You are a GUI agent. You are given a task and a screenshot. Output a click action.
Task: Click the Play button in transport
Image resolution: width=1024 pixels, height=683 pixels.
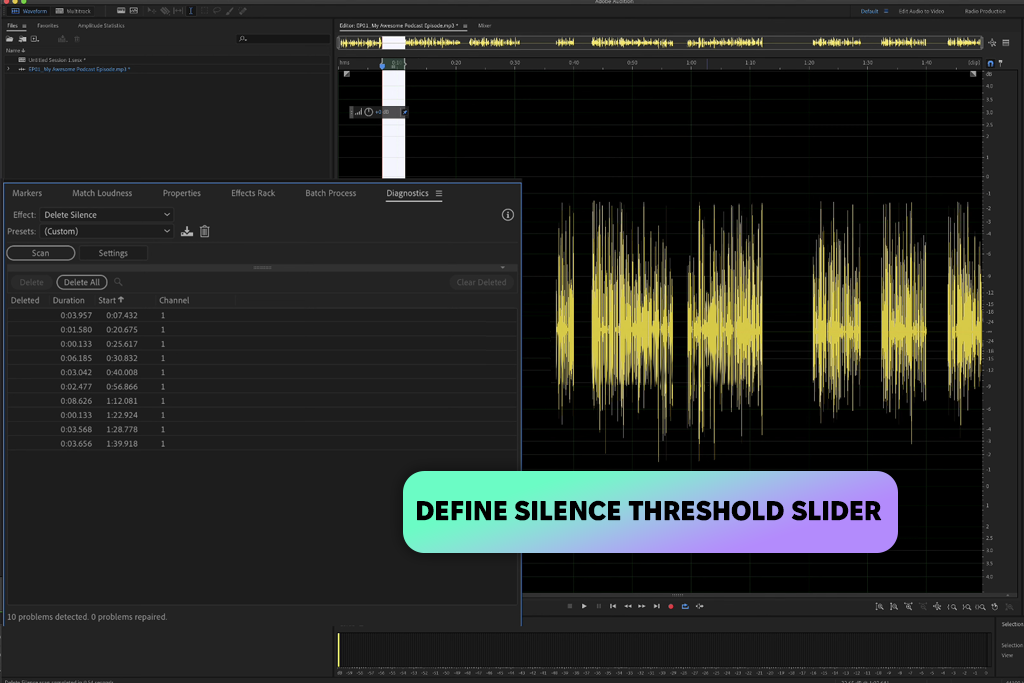click(x=584, y=606)
